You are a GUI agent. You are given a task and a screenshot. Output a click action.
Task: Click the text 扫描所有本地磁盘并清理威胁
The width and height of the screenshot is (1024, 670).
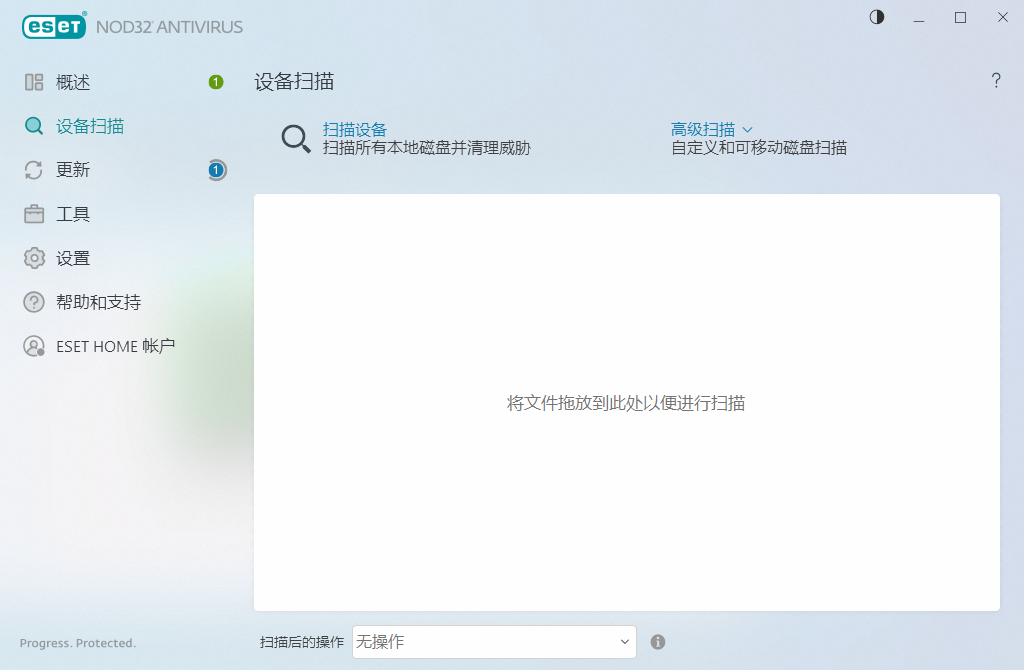click(426, 148)
